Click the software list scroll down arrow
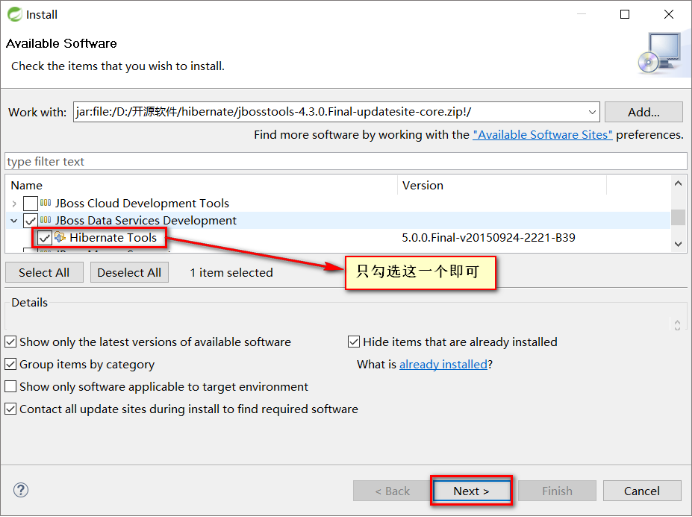Viewport: 692px width, 517px height. [x=678, y=244]
